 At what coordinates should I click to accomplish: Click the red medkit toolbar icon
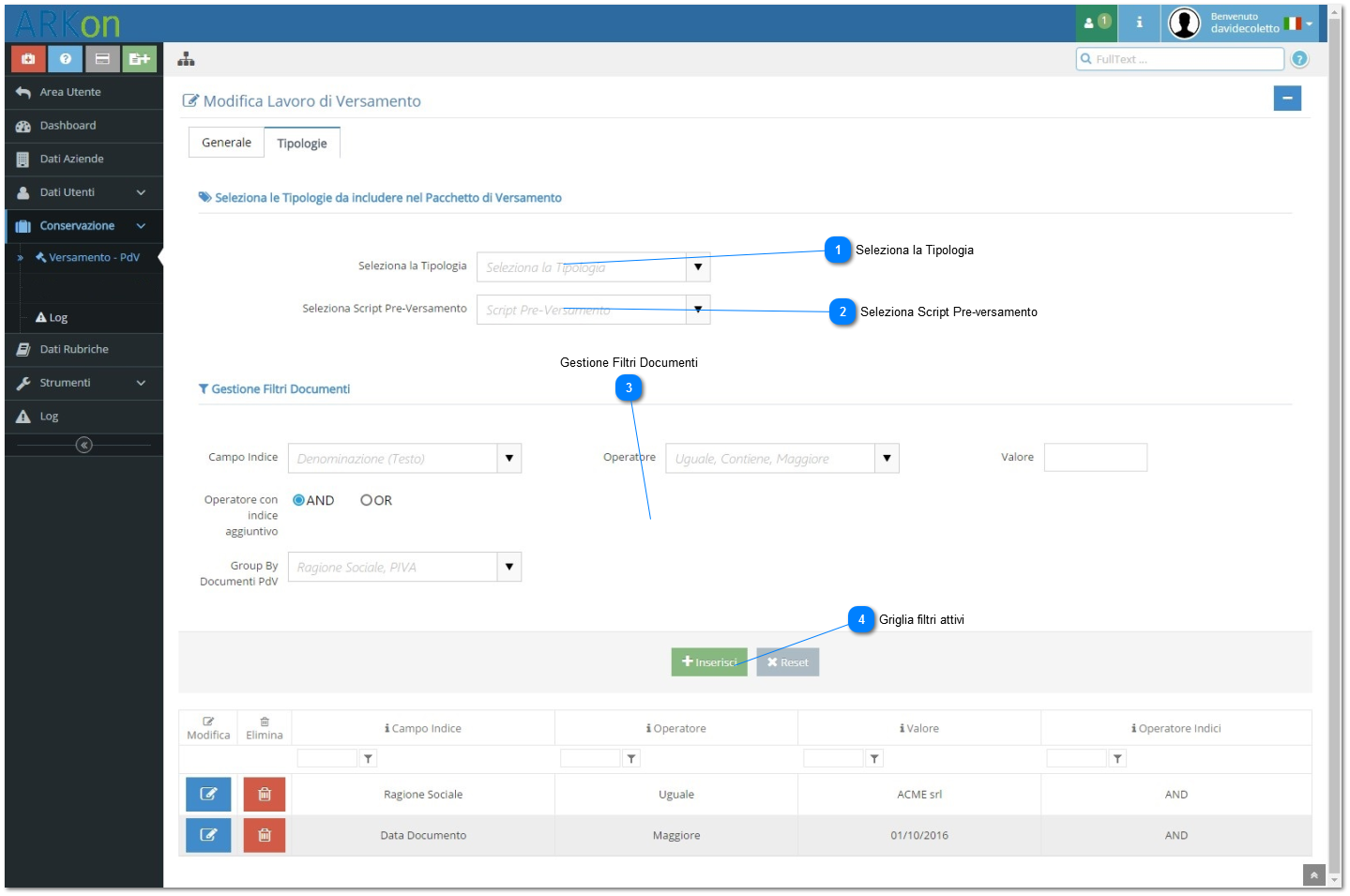click(x=28, y=59)
